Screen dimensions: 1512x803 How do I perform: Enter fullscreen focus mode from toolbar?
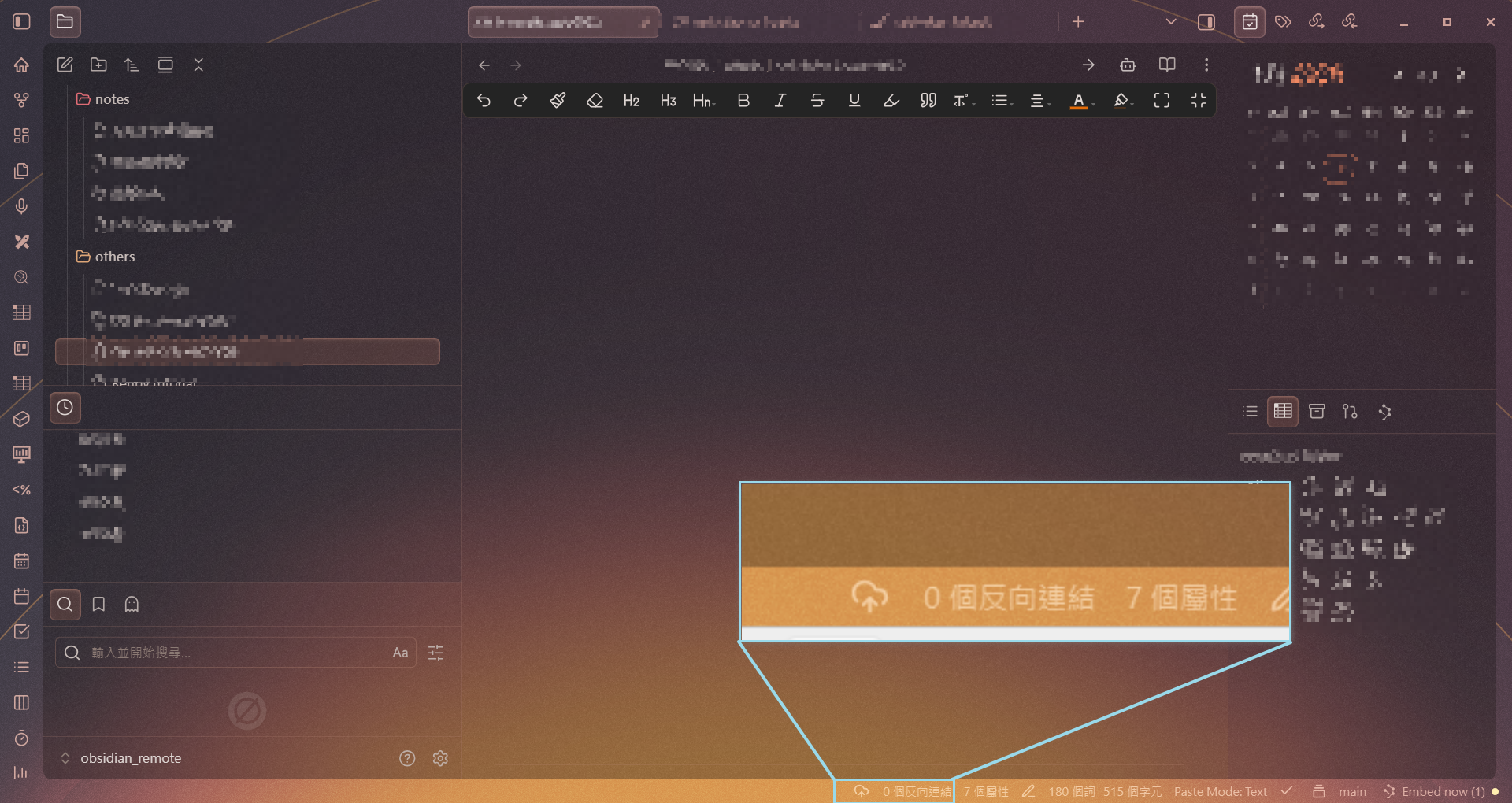tap(1162, 100)
